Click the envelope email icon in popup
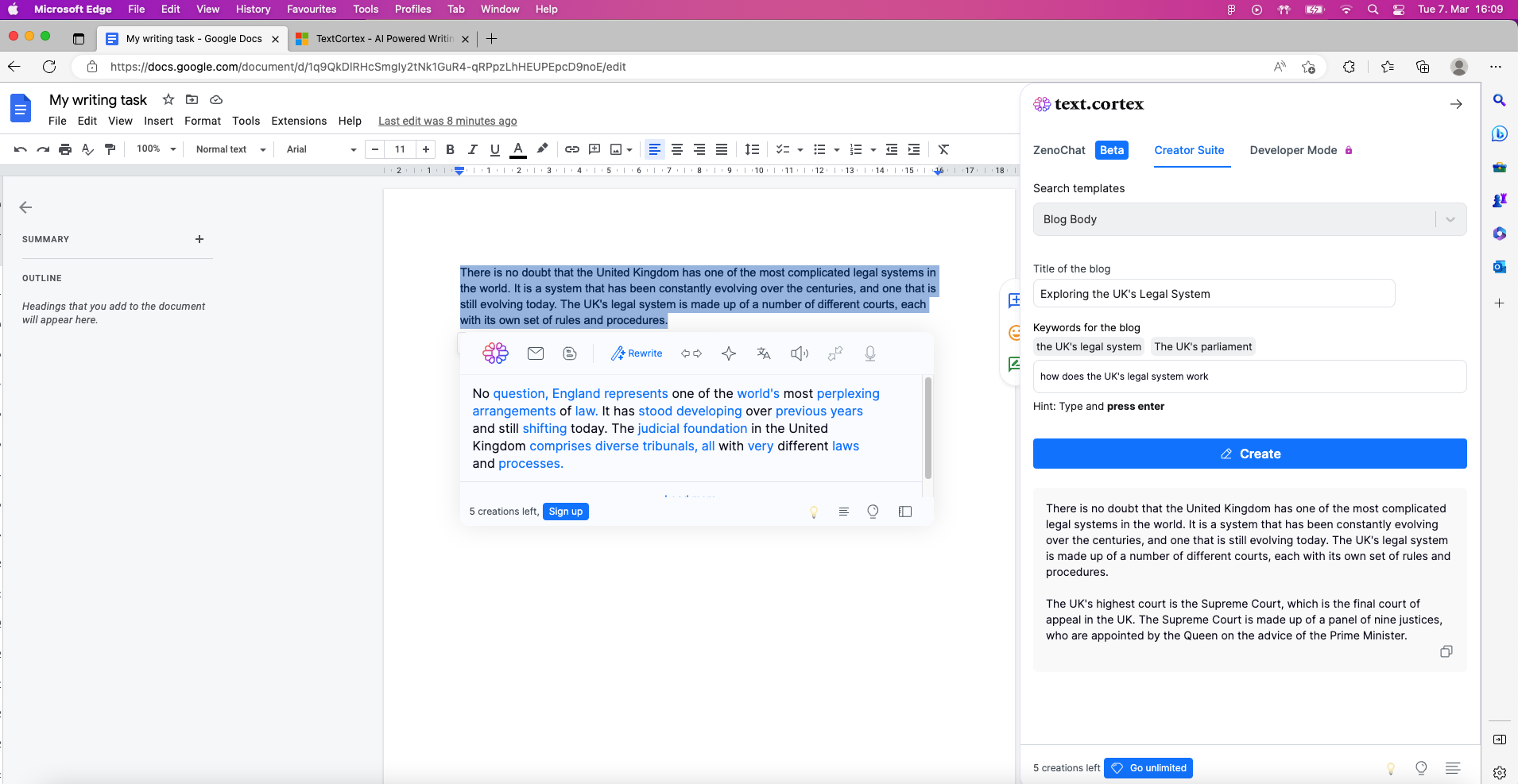 [536, 353]
